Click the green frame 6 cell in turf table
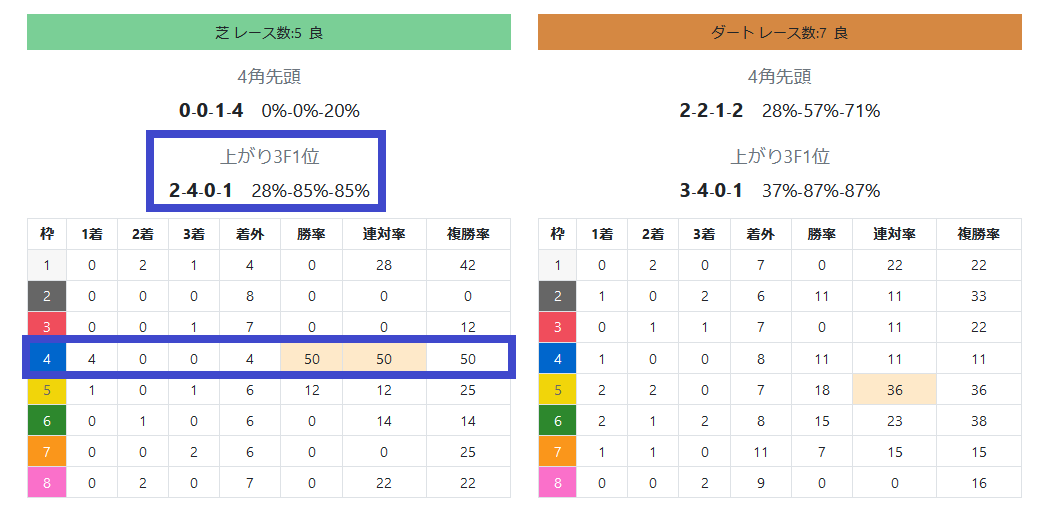The image size is (1044, 512). [x=47, y=420]
